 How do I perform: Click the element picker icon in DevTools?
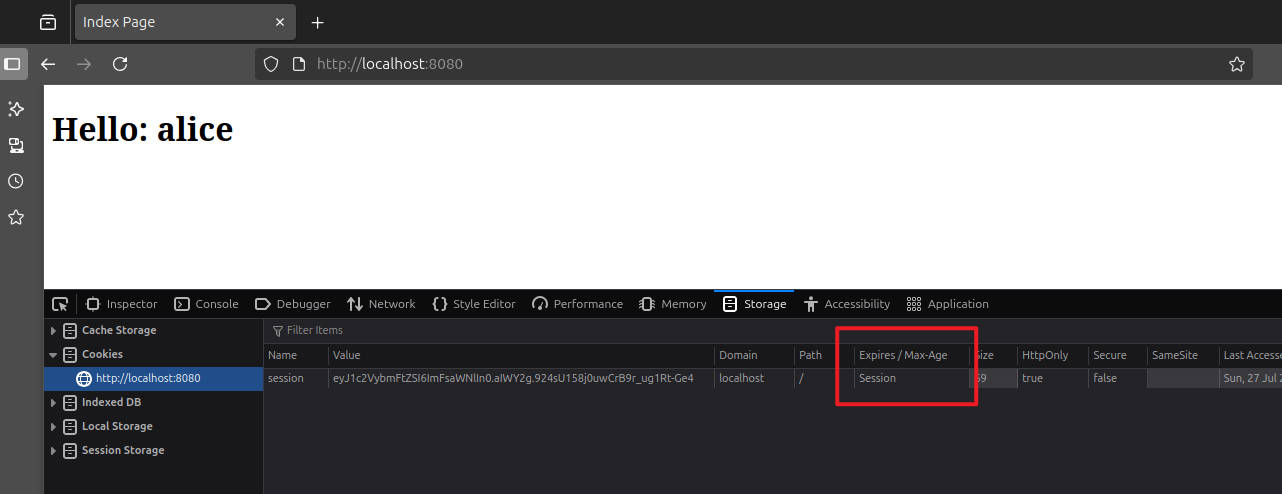(x=60, y=304)
